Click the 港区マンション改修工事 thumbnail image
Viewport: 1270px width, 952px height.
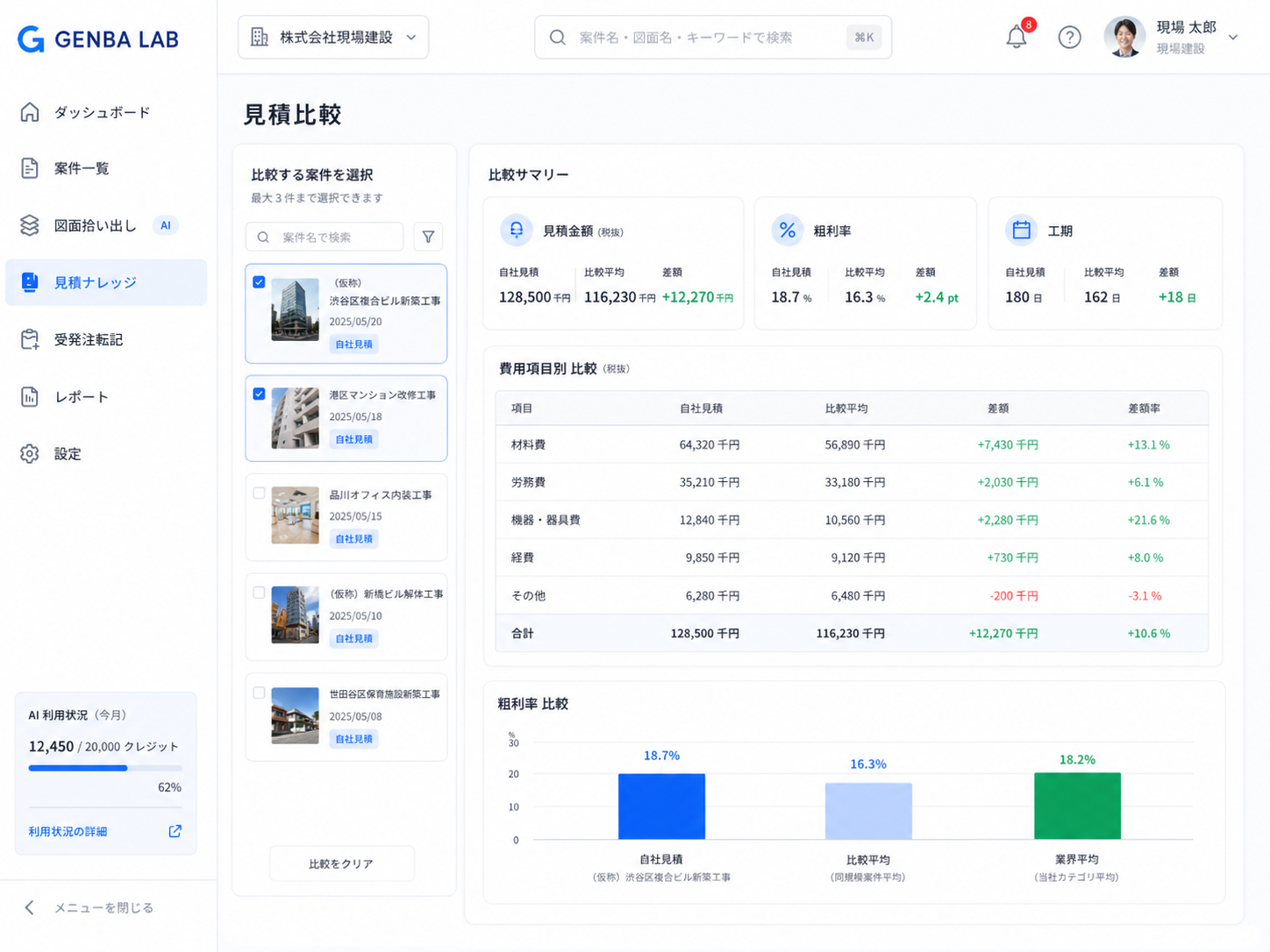pyautogui.click(x=295, y=418)
